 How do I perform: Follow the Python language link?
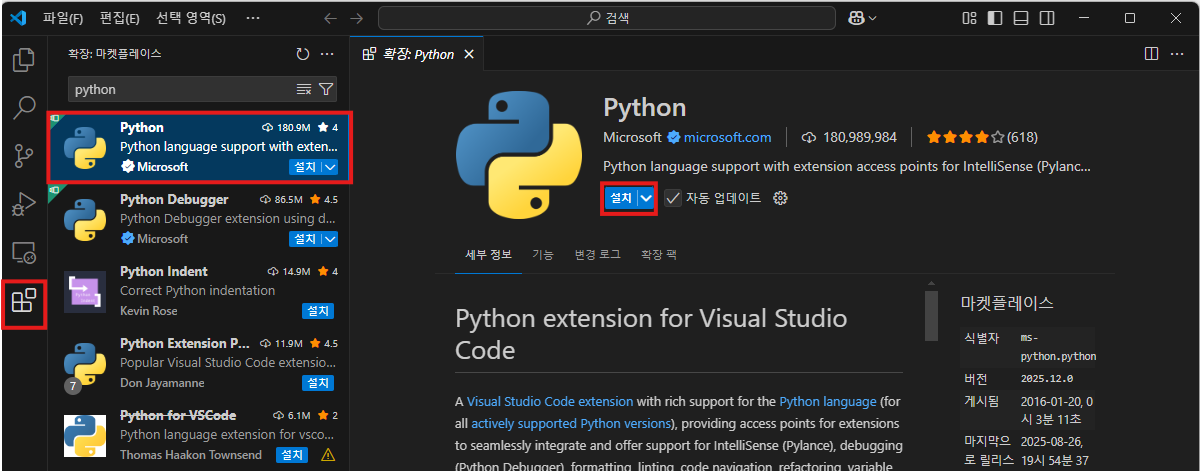click(827, 401)
